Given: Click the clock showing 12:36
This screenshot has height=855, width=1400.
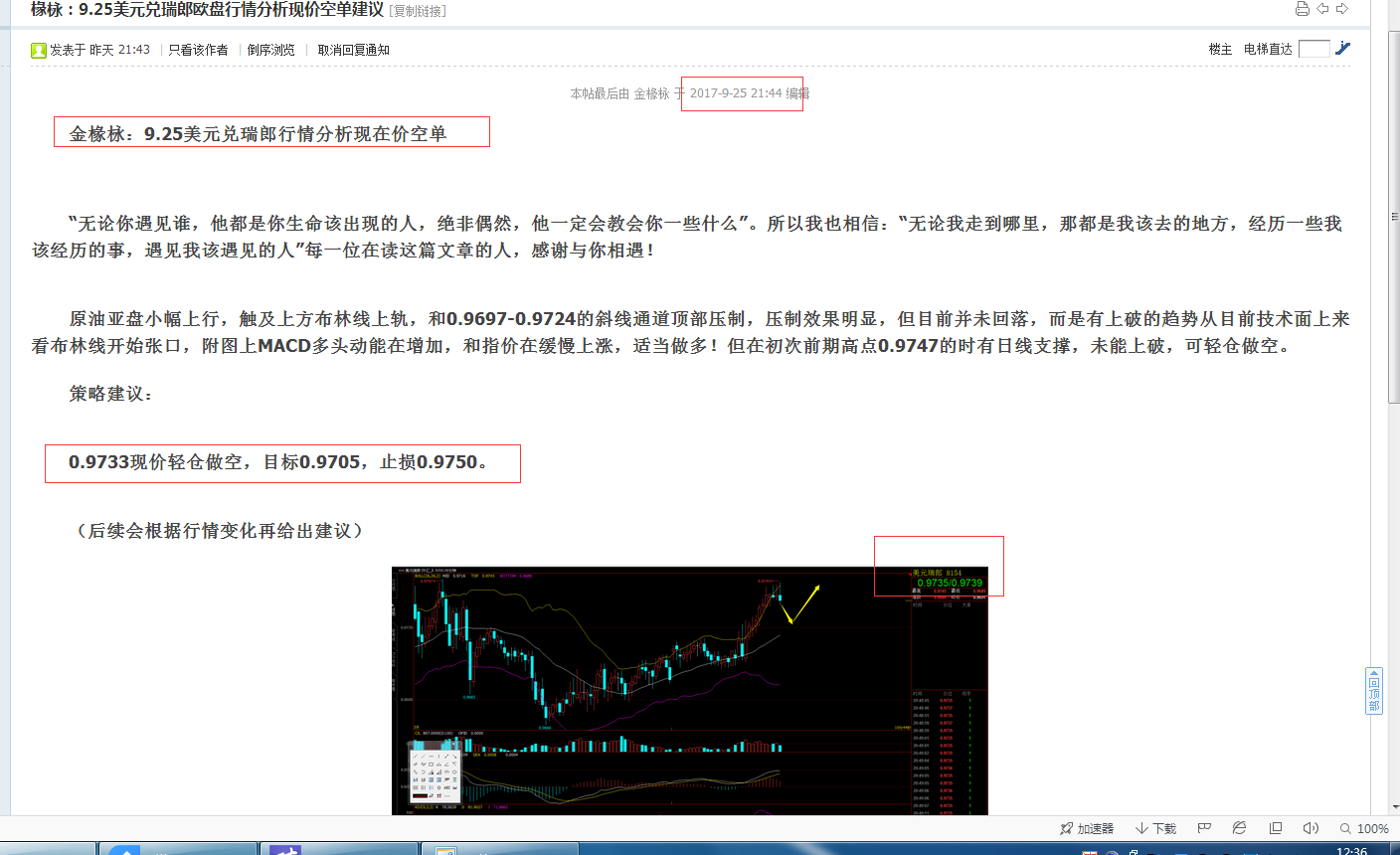Looking at the screenshot, I should tap(1351, 851).
